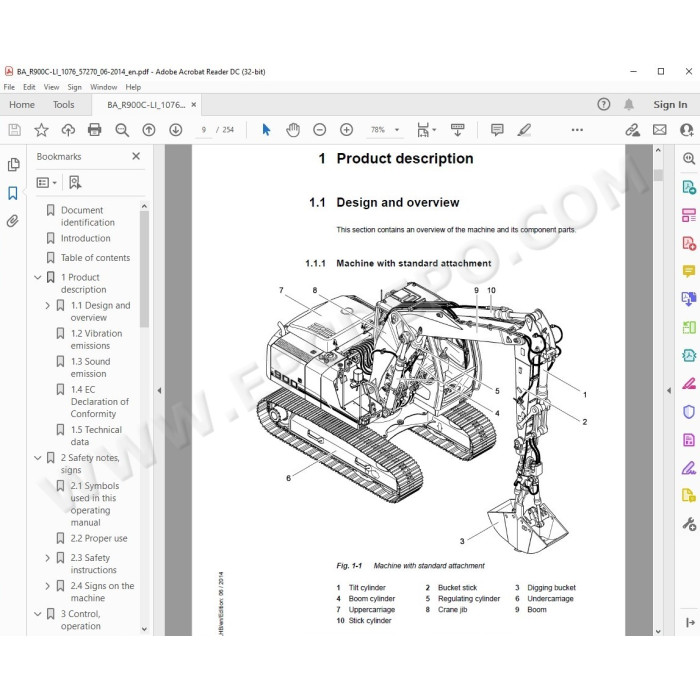Open the View menu
The width and height of the screenshot is (700, 700).
[51, 87]
